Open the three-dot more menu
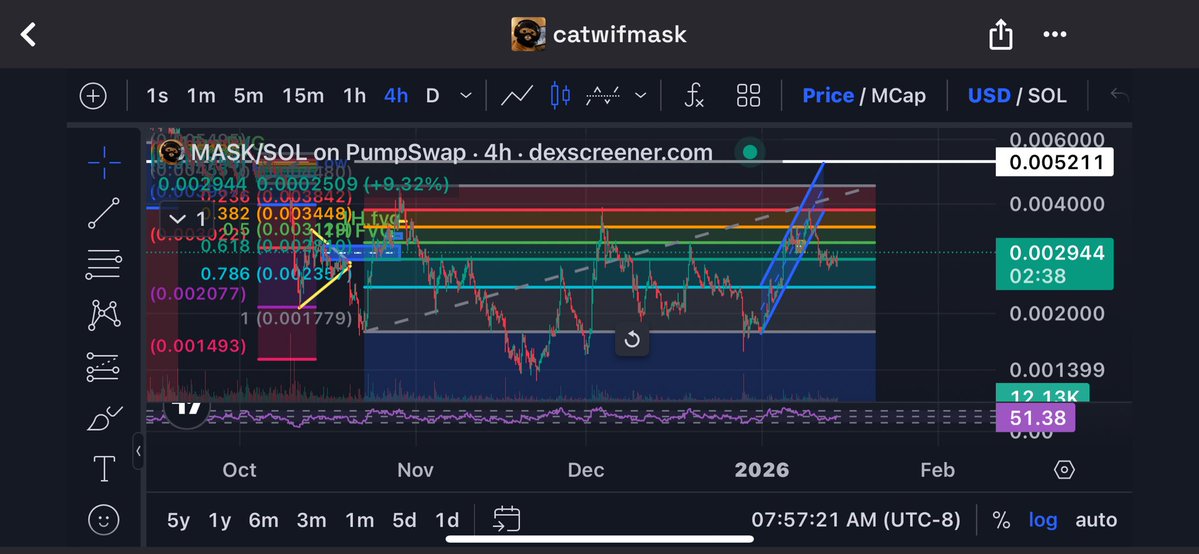Image resolution: width=1199 pixels, height=554 pixels. point(1054,34)
